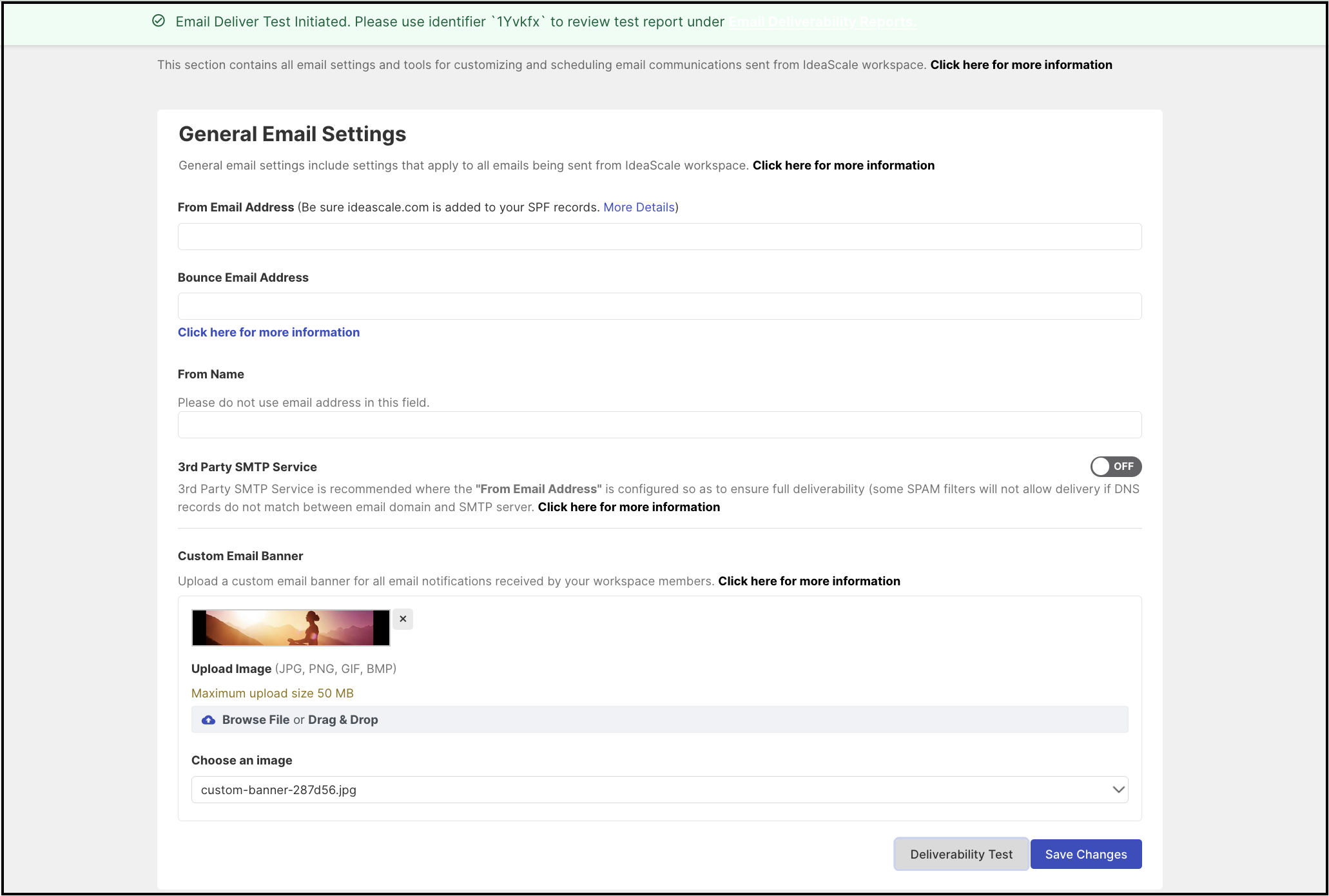Open the SMTP service more information link
The width and height of the screenshot is (1329, 896).
629,507
